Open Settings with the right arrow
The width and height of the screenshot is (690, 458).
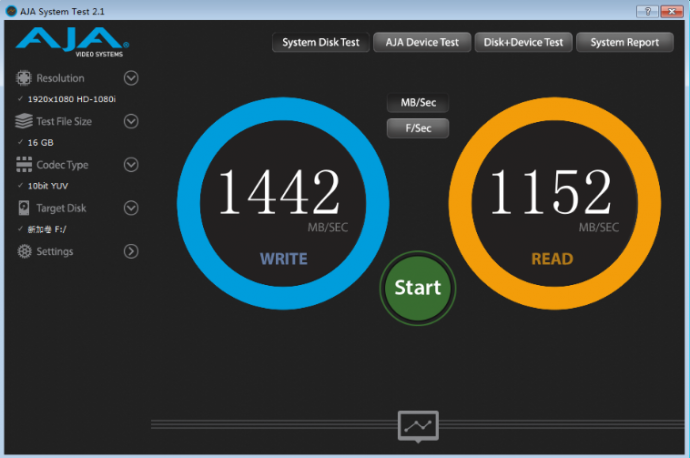(x=131, y=251)
